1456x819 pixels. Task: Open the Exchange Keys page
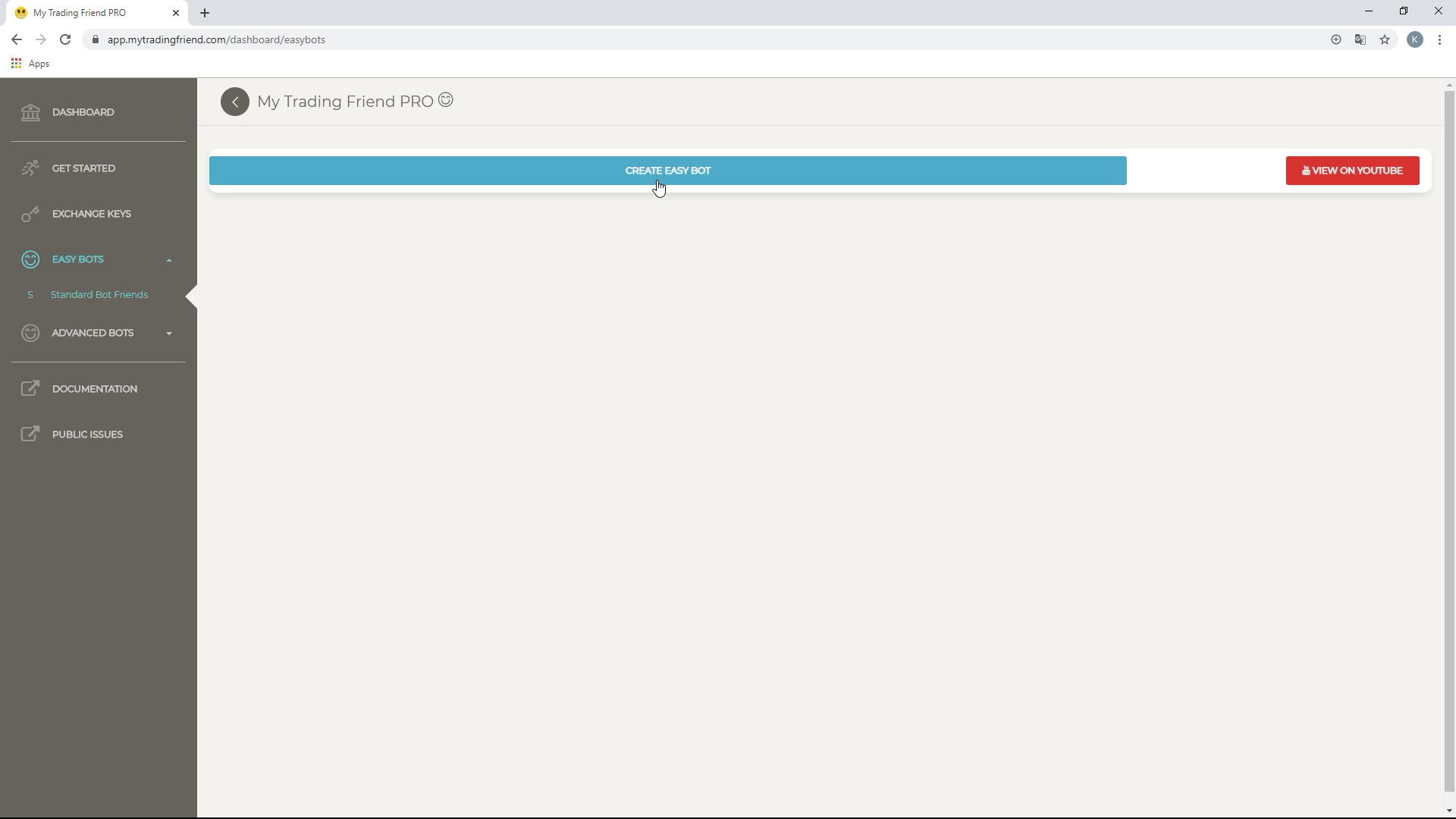coord(92,214)
